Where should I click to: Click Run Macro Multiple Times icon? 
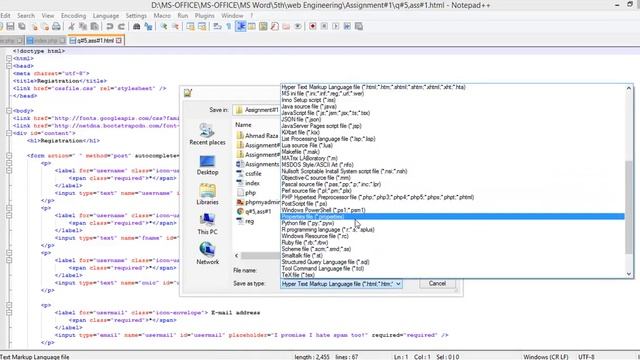pyautogui.click(x=347, y=27)
